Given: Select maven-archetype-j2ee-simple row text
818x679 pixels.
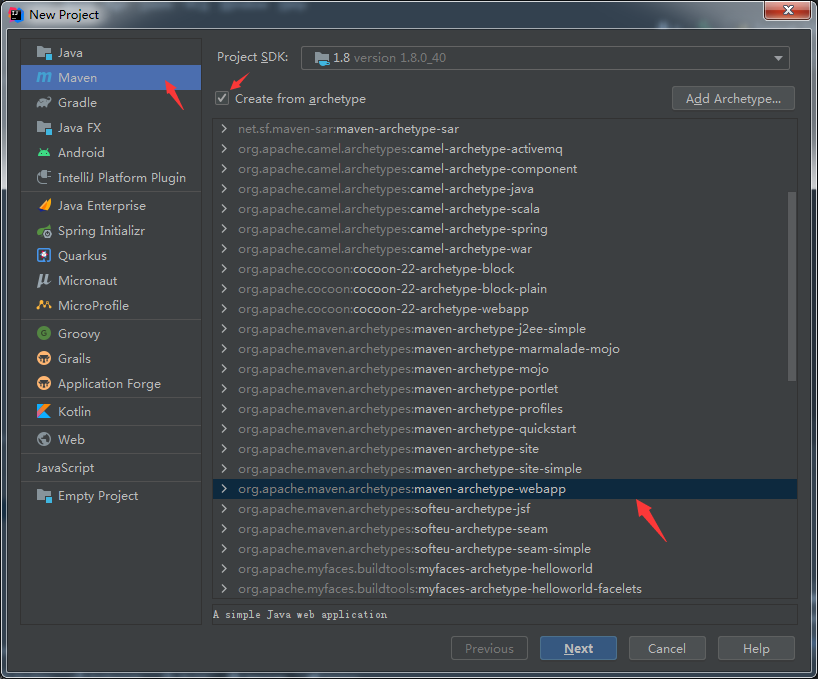Looking at the screenshot, I should point(412,329).
